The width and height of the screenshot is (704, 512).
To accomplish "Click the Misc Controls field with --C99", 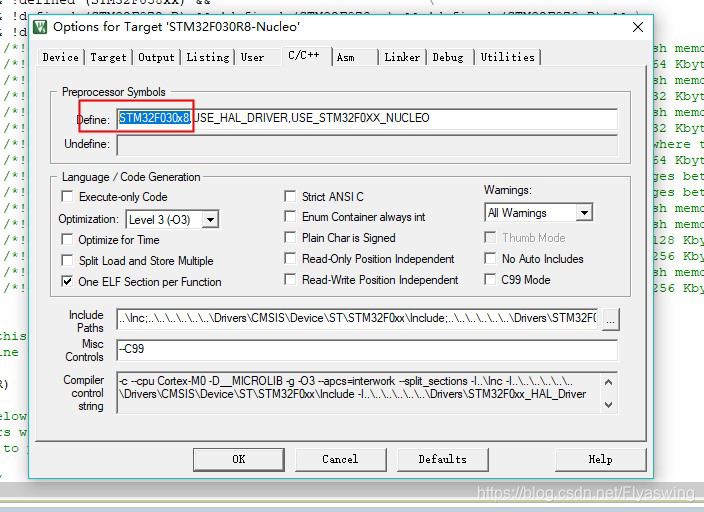I will pyautogui.click(x=367, y=349).
